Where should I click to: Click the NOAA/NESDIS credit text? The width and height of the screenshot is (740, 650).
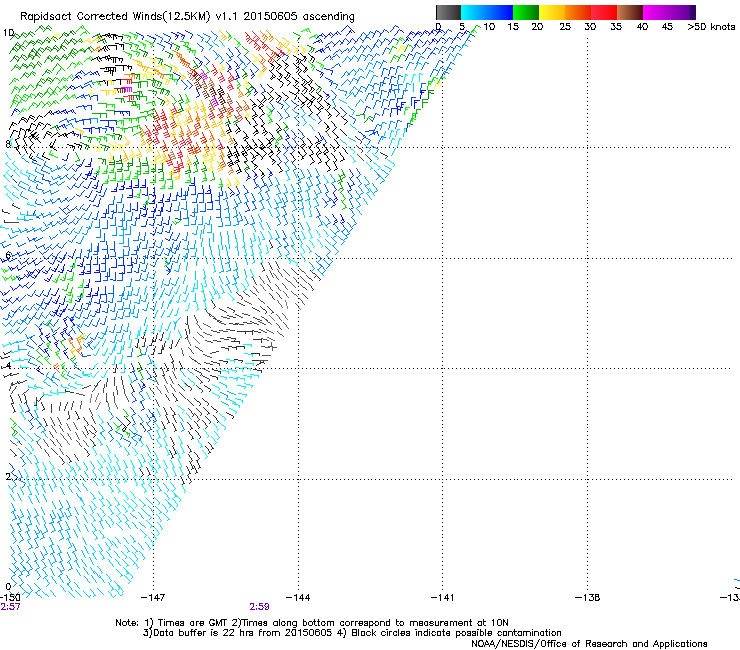pos(589,644)
